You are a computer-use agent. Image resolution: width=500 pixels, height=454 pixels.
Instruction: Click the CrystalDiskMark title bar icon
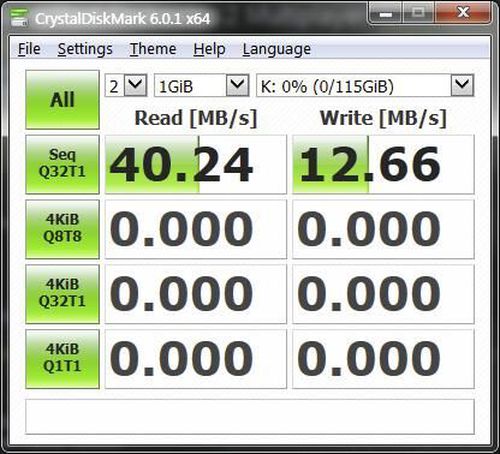[19, 18]
